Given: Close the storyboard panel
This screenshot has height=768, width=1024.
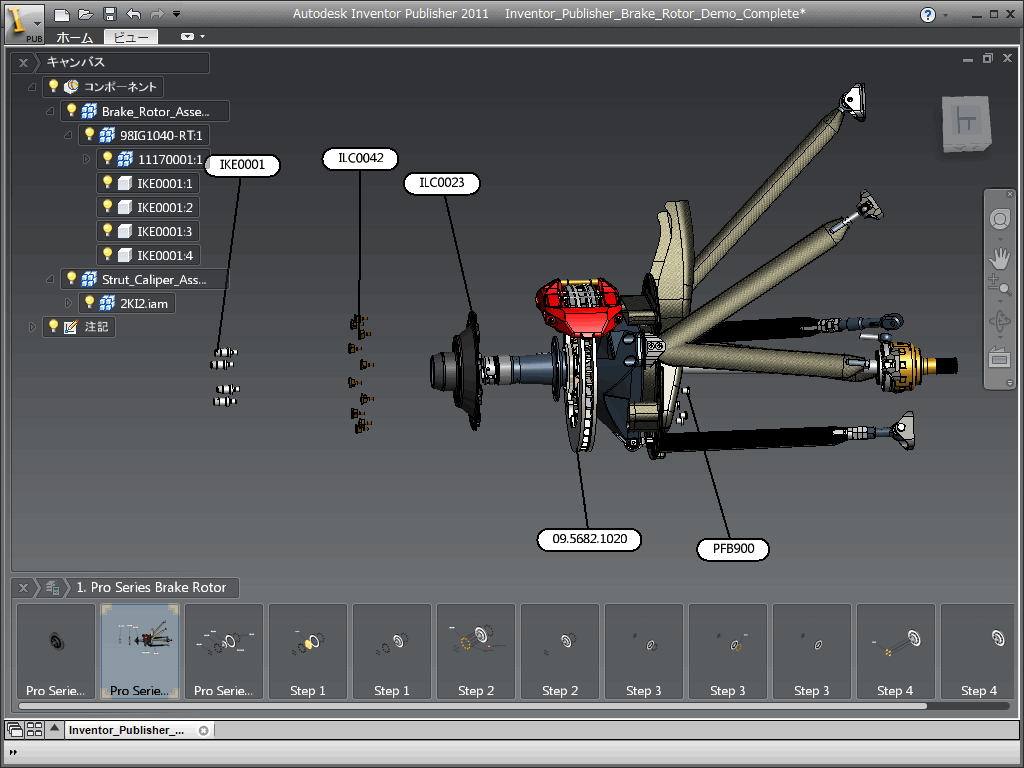Looking at the screenshot, I should pyautogui.click(x=24, y=588).
